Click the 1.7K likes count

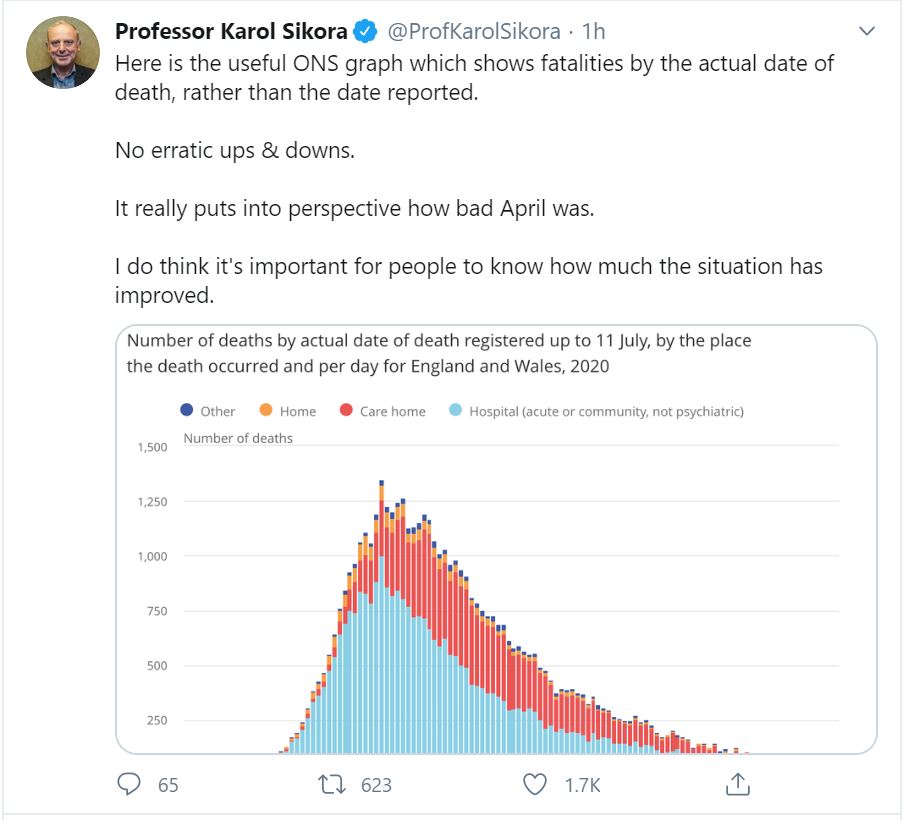tap(582, 785)
